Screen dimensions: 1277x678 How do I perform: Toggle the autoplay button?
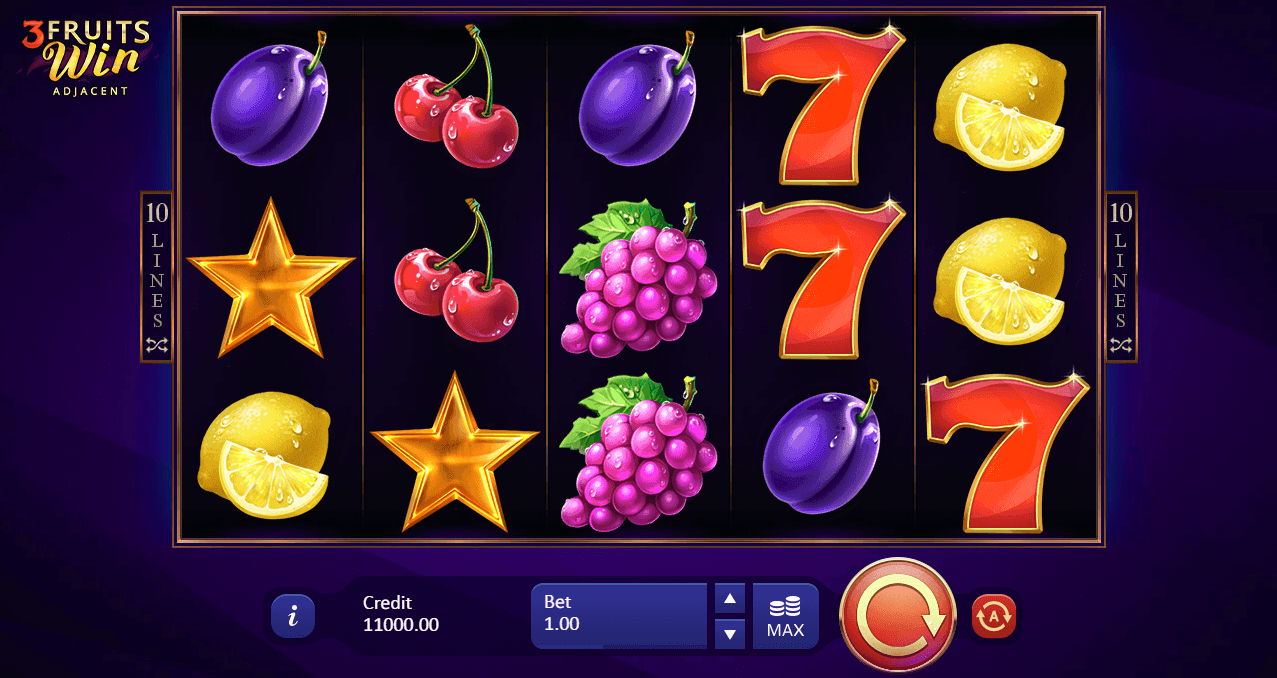(994, 616)
